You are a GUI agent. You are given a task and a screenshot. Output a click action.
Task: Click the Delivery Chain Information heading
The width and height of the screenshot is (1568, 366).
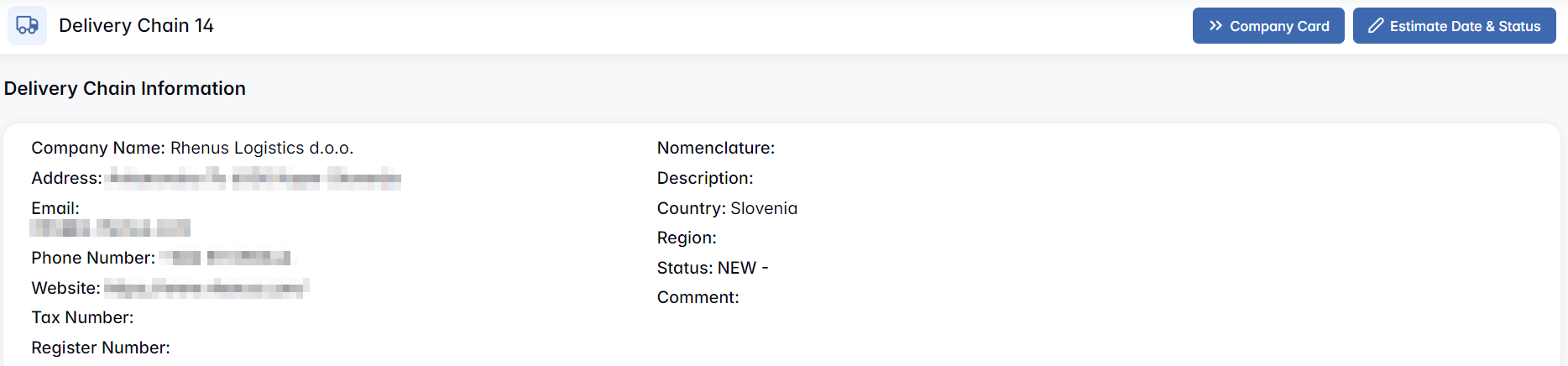125,89
